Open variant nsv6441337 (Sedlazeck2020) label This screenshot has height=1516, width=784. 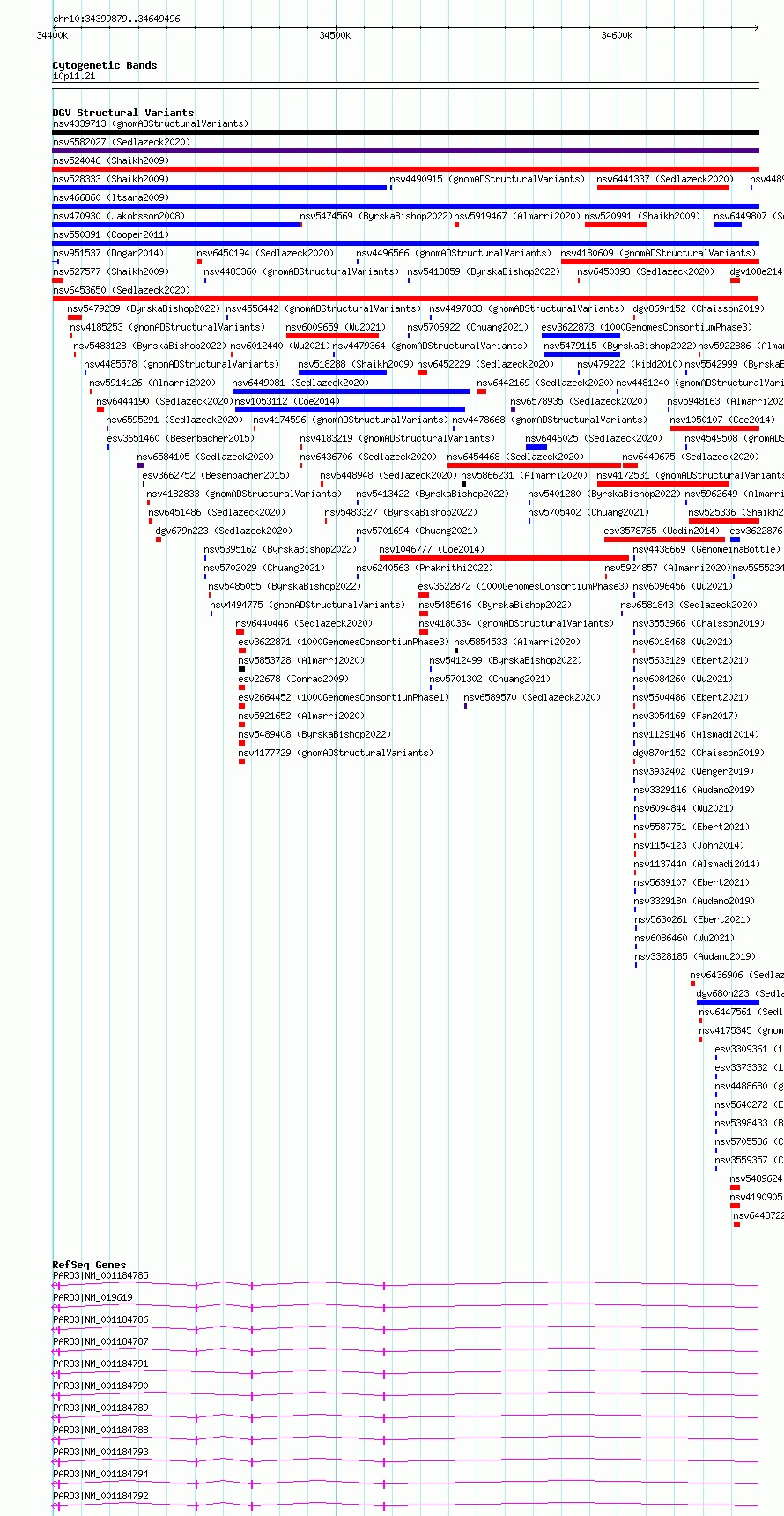pyautogui.click(x=665, y=179)
